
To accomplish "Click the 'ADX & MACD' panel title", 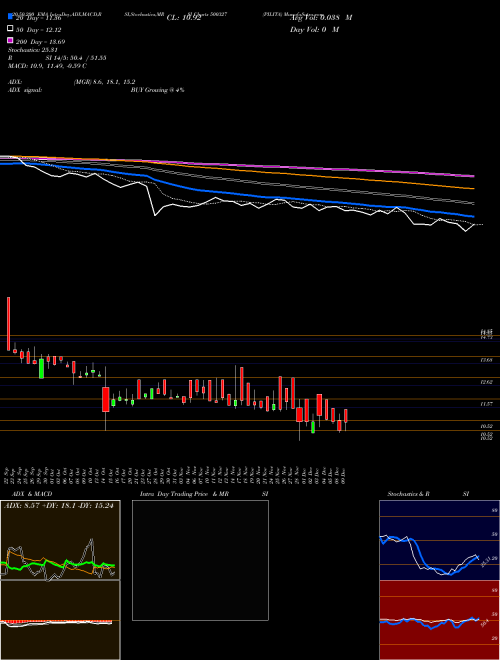I will [x=32, y=494].
